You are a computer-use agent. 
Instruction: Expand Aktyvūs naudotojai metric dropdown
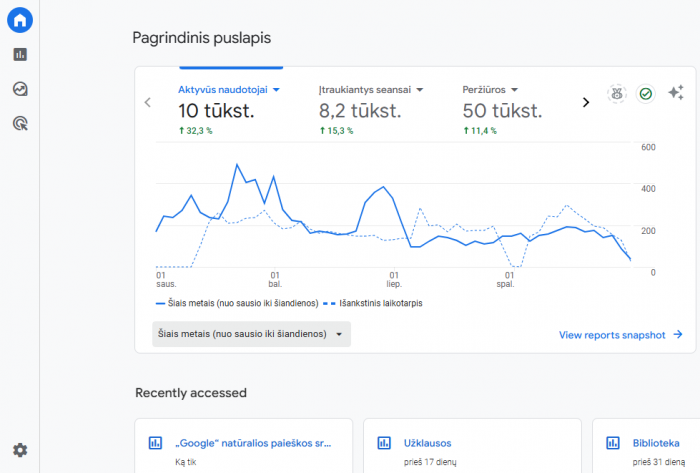click(x=276, y=90)
